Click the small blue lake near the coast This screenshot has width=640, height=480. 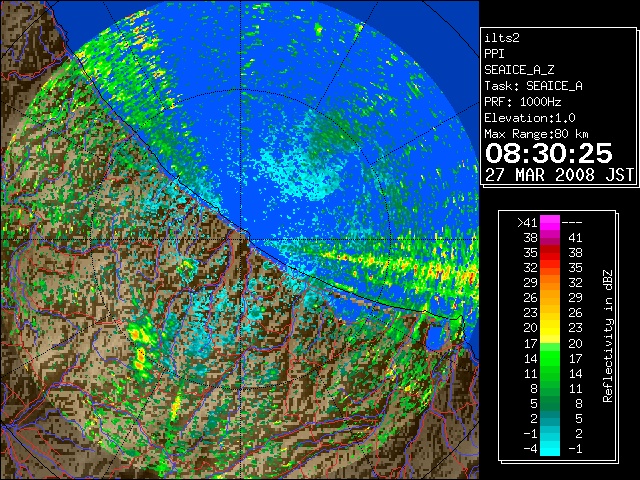(x=436, y=338)
